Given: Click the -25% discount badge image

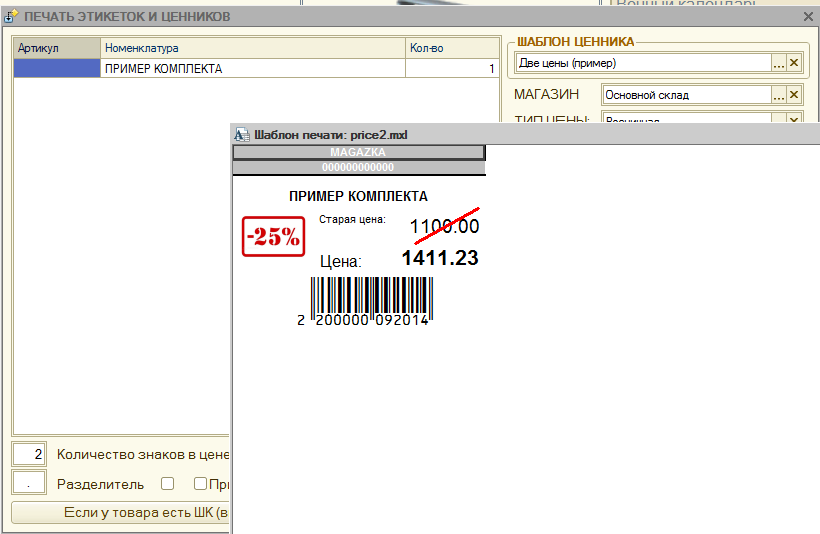Looking at the screenshot, I should [274, 236].
